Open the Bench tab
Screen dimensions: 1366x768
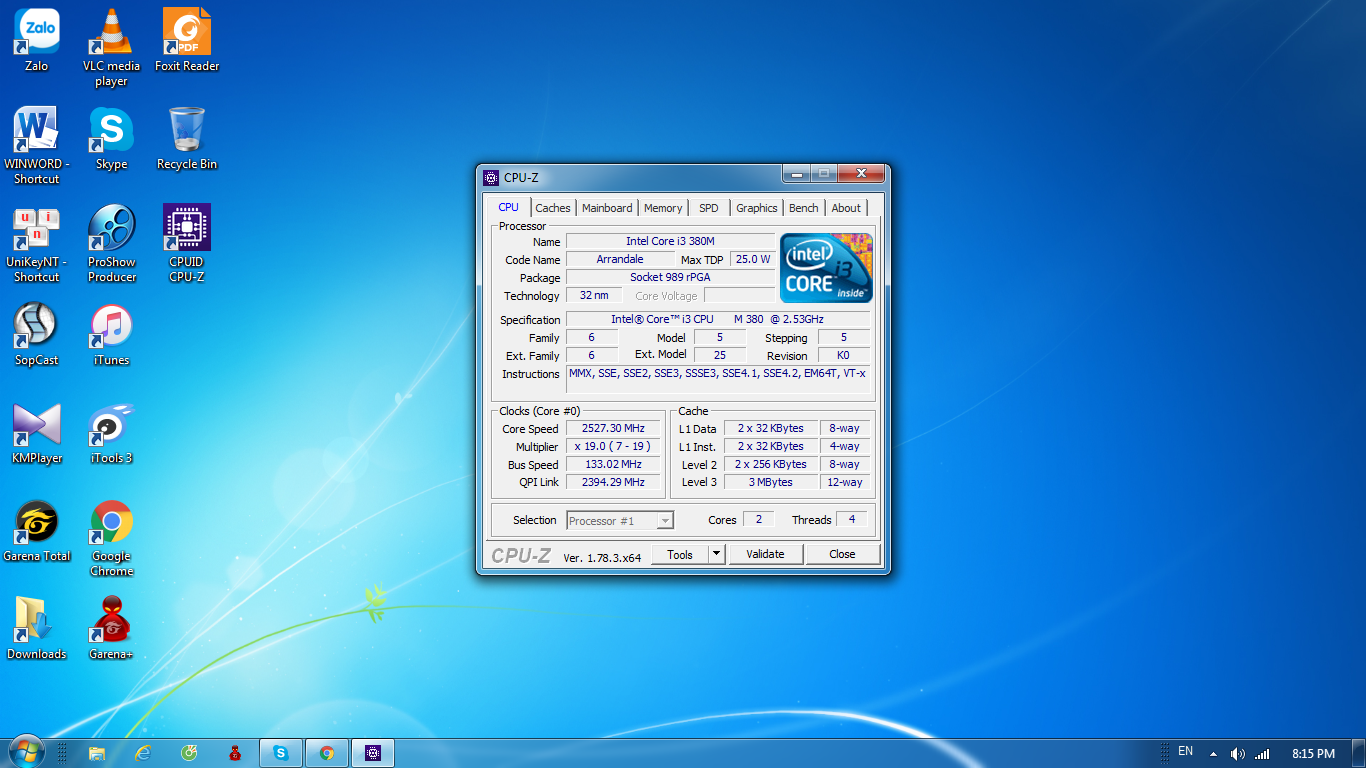coord(803,208)
